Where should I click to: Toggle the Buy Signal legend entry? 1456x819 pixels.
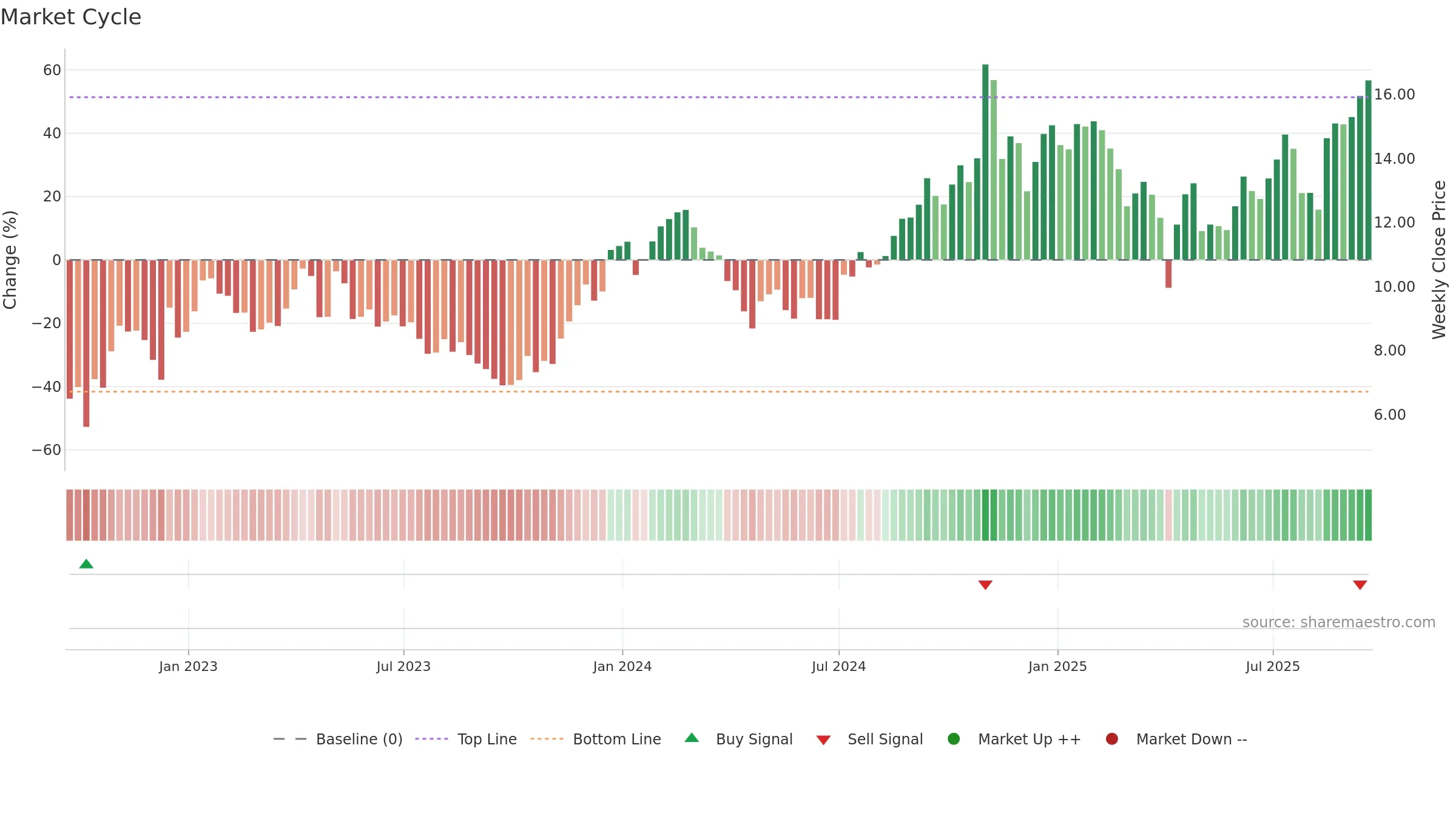click(x=738, y=739)
